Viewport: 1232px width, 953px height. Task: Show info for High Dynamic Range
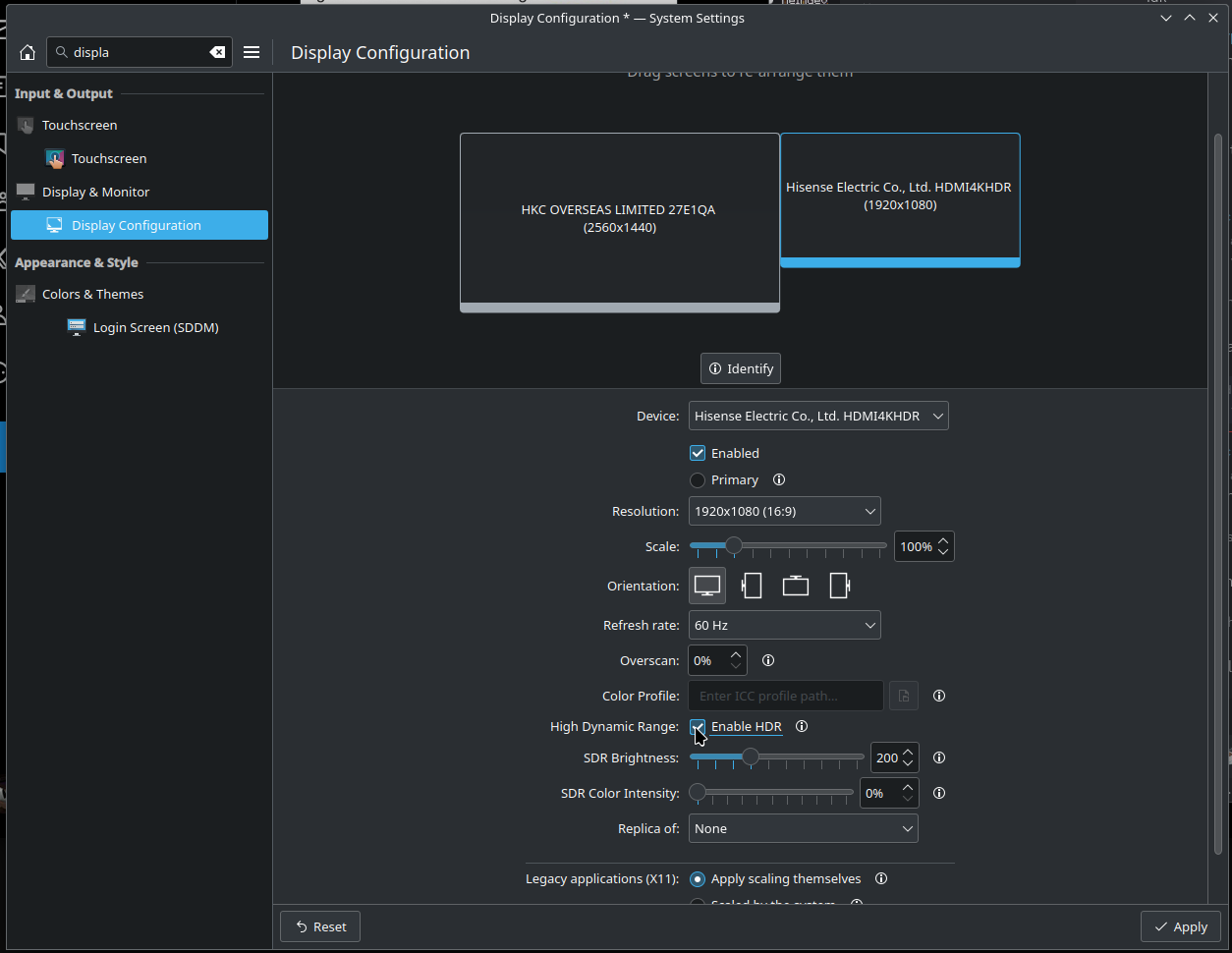(802, 726)
